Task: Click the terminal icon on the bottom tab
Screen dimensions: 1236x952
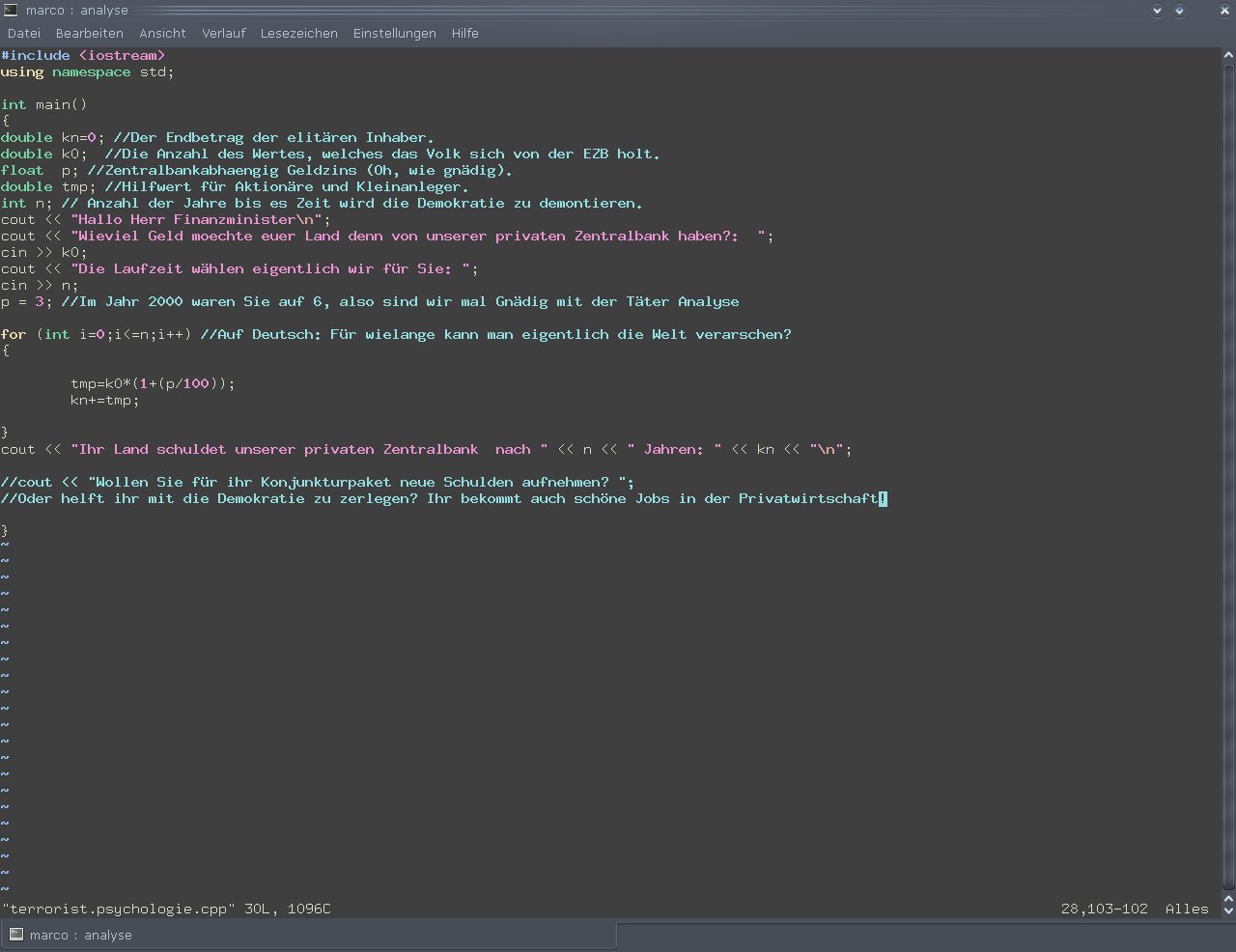Action: click(16, 935)
